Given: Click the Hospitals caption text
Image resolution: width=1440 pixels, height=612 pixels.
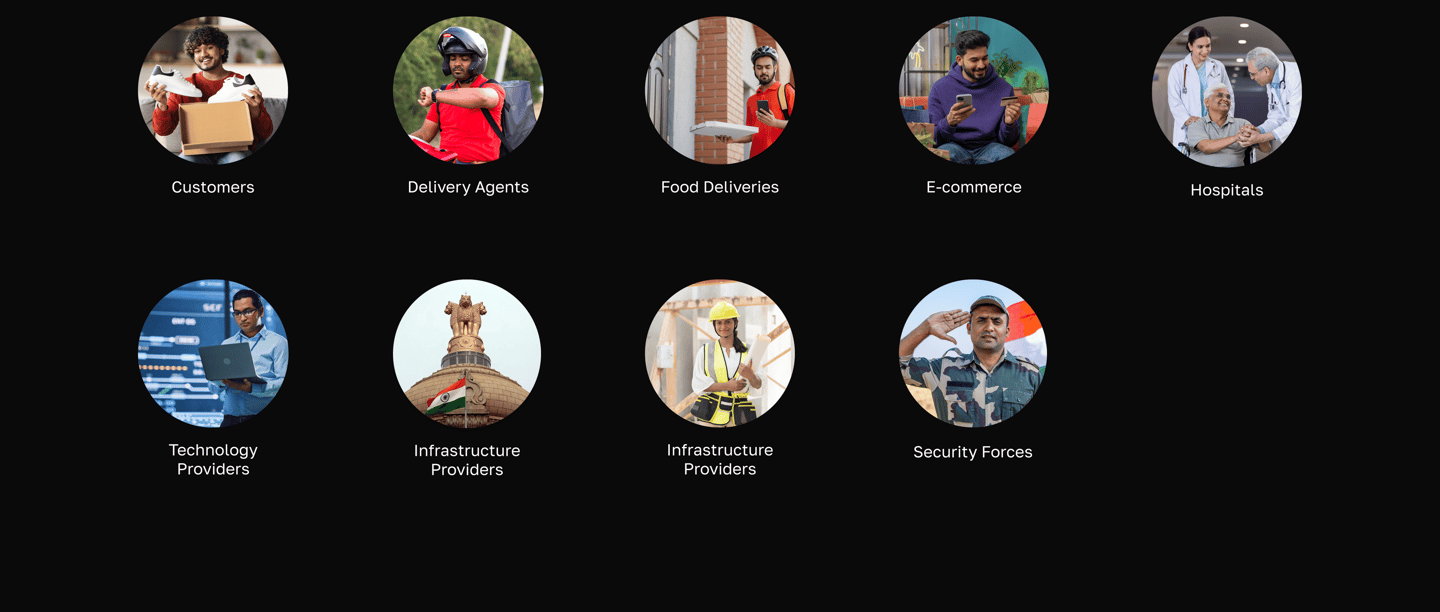Looking at the screenshot, I should (1227, 190).
